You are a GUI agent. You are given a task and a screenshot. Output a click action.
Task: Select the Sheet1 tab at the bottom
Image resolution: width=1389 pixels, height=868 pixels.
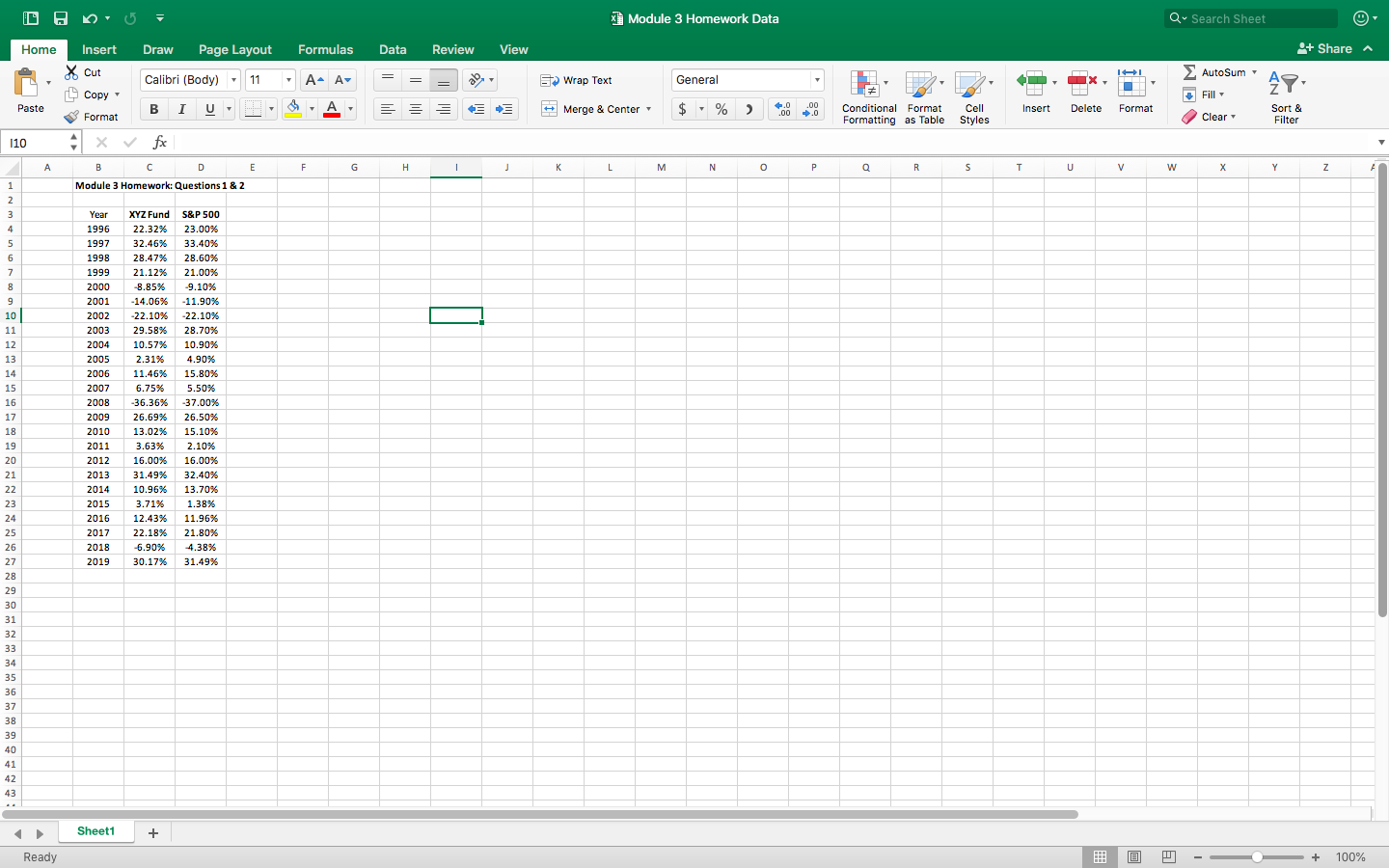click(x=95, y=830)
